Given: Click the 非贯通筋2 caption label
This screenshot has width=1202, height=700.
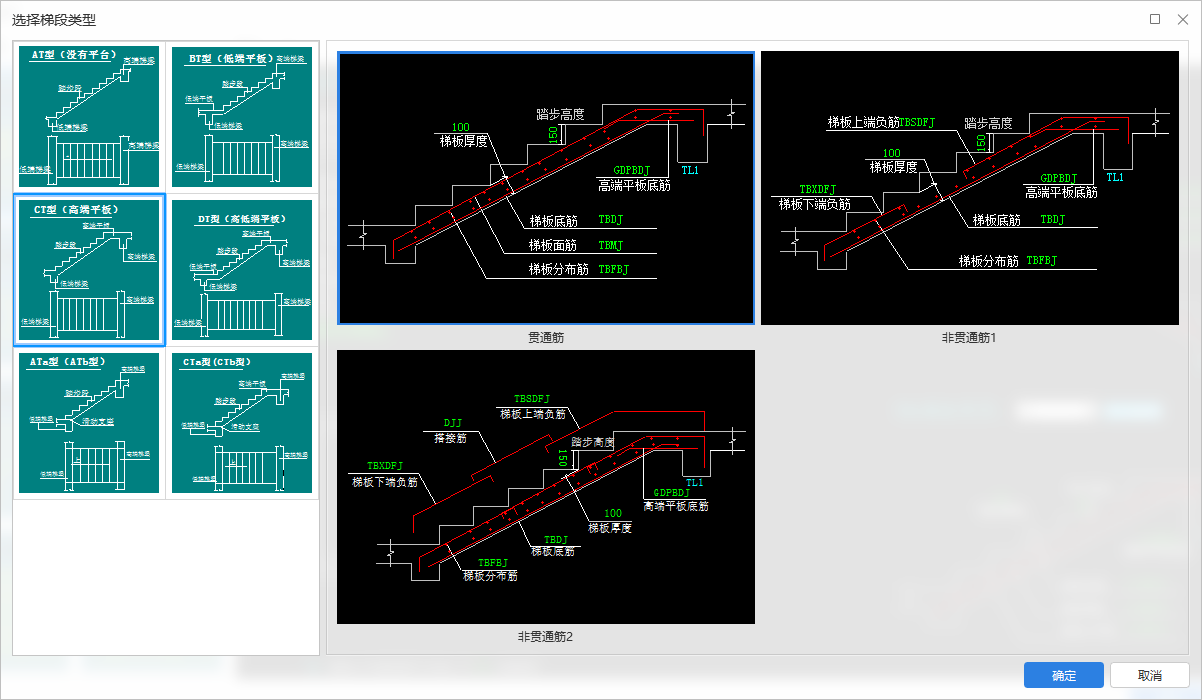Looking at the screenshot, I should 546,636.
